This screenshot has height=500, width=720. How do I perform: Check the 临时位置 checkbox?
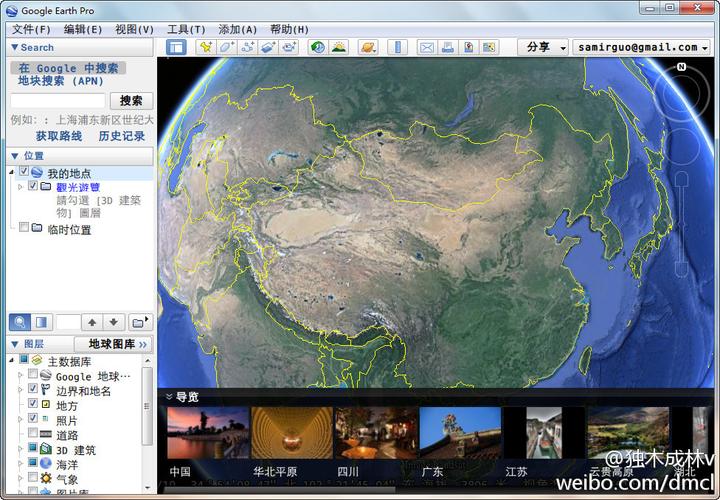point(24,227)
